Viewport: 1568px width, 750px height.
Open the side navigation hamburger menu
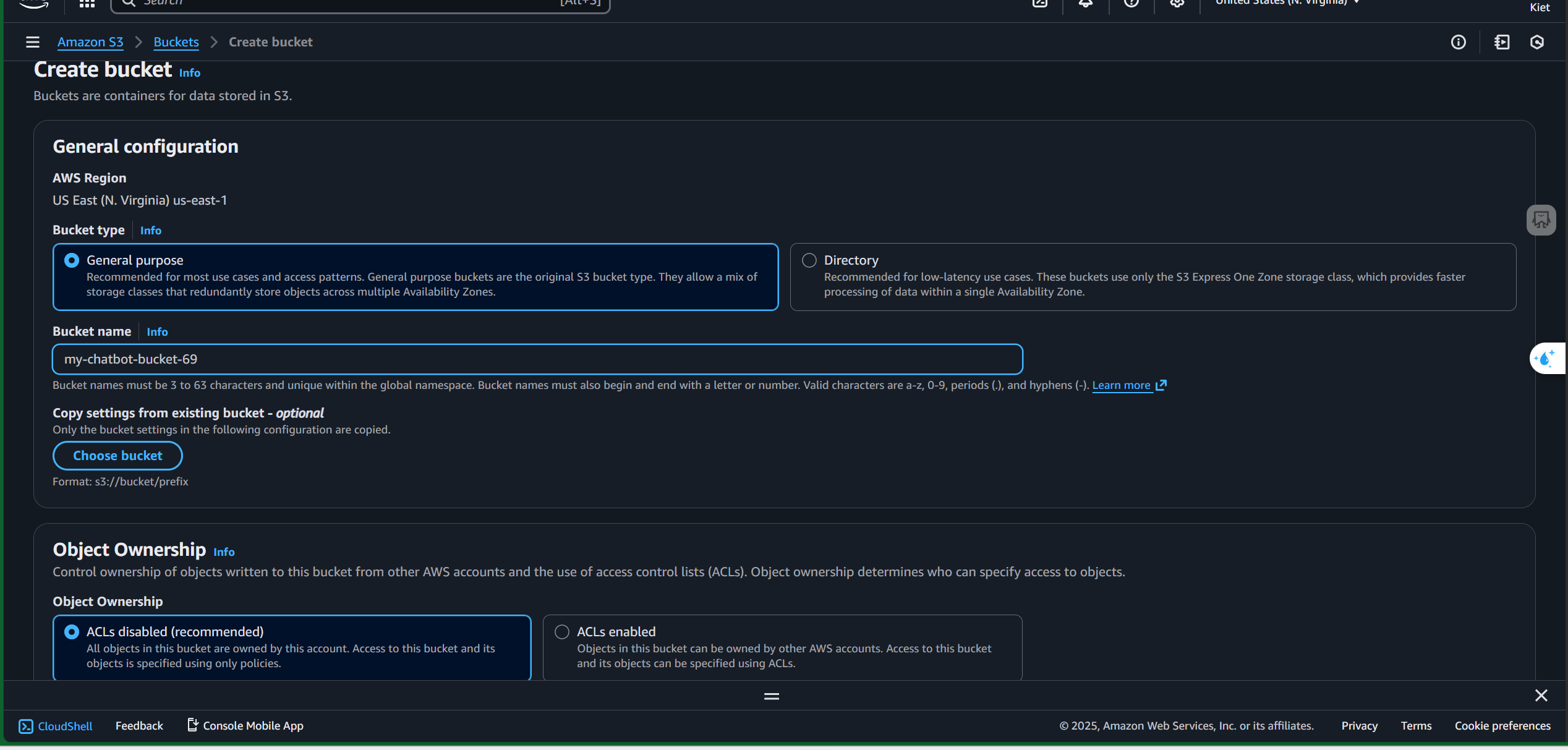[33, 42]
